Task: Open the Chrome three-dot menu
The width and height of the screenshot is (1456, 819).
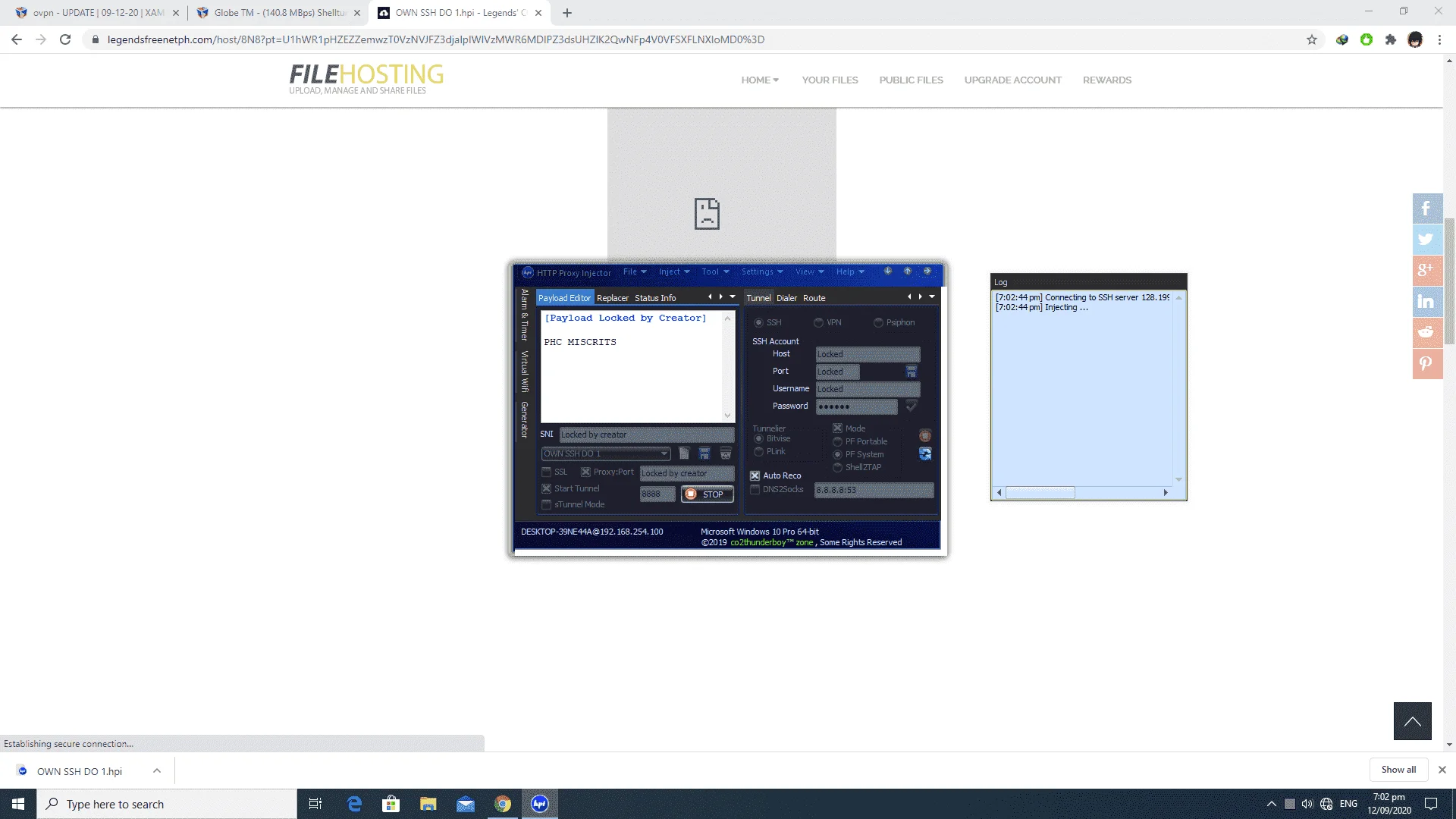Action: point(1439,39)
